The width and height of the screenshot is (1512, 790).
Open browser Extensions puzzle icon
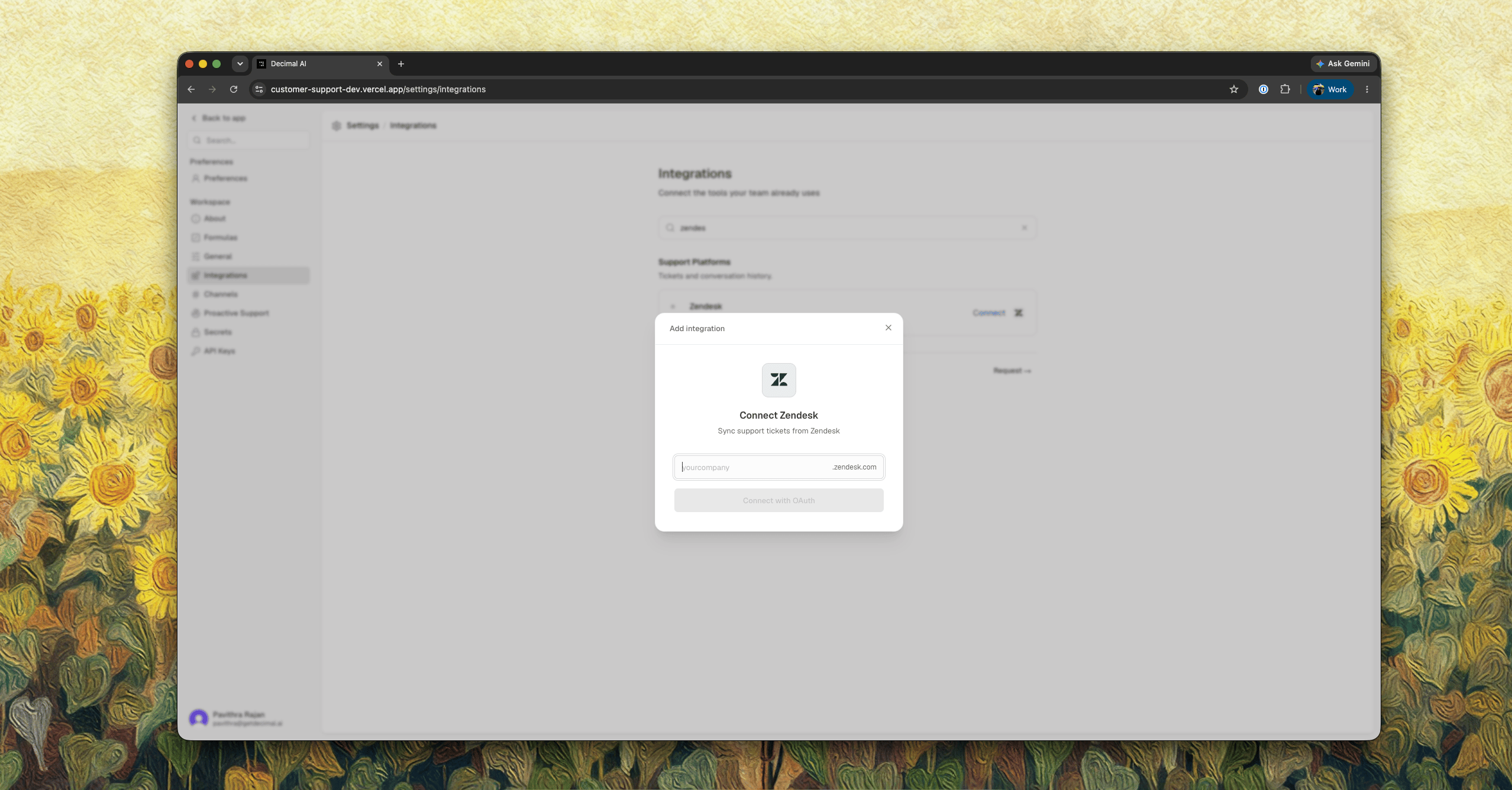(1285, 89)
